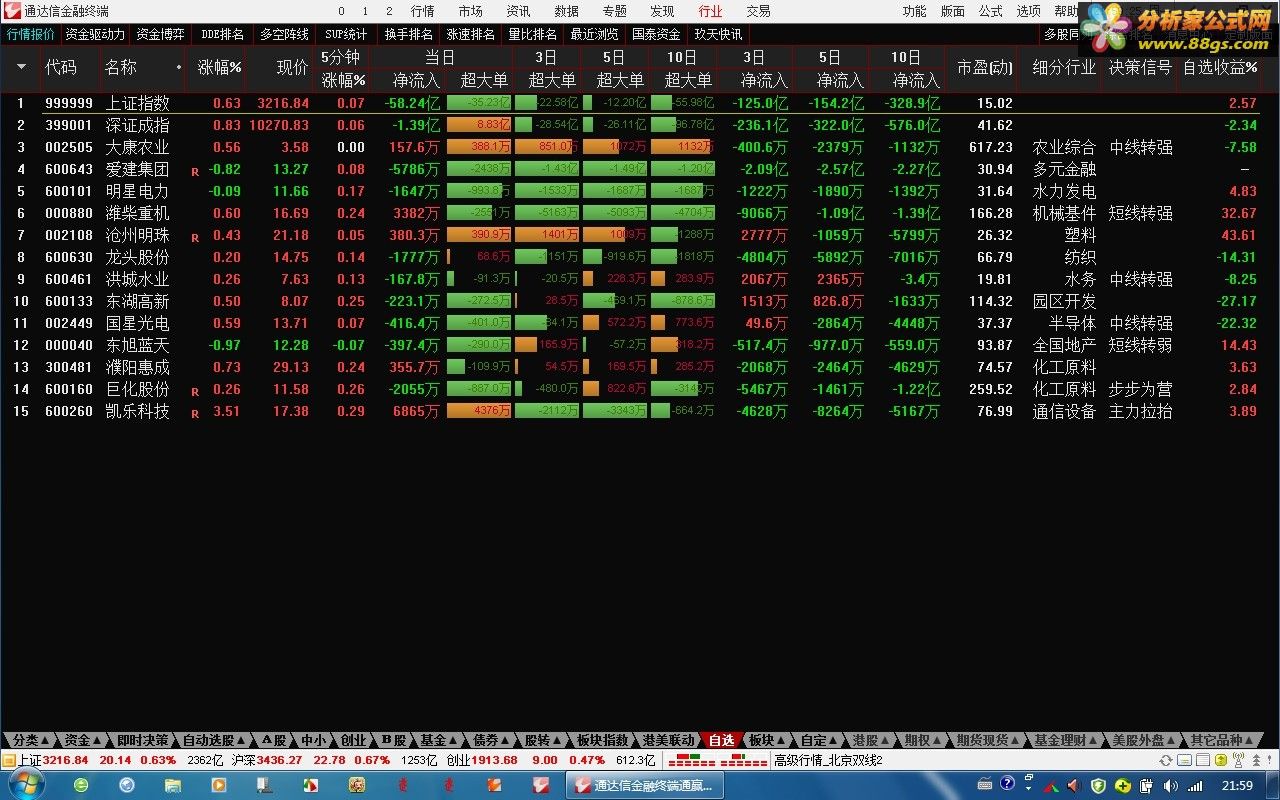This screenshot has width=1280, height=800.
Task: Click the network signal bars tray icon
Action: tap(1195, 784)
